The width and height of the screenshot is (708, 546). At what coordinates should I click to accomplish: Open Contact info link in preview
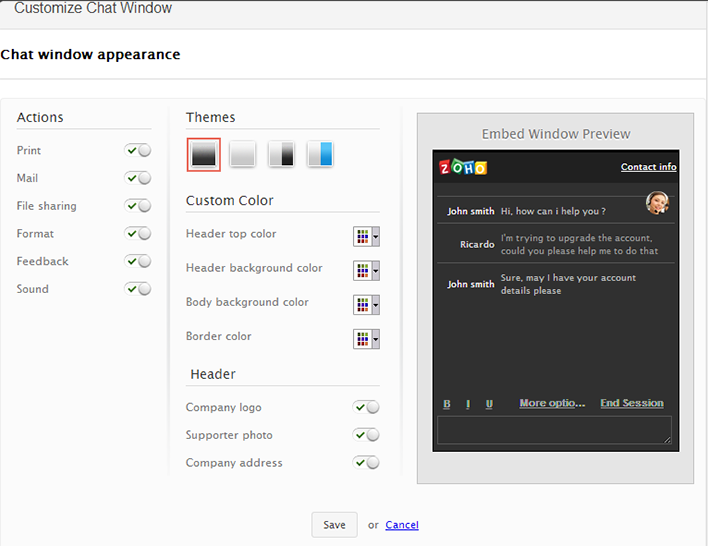[648, 167]
